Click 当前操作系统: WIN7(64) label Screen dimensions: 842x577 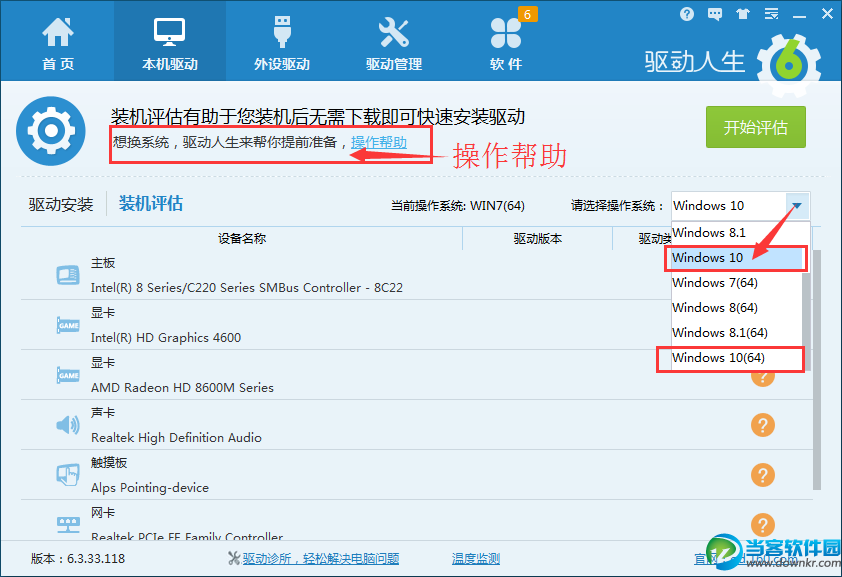pos(458,206)
